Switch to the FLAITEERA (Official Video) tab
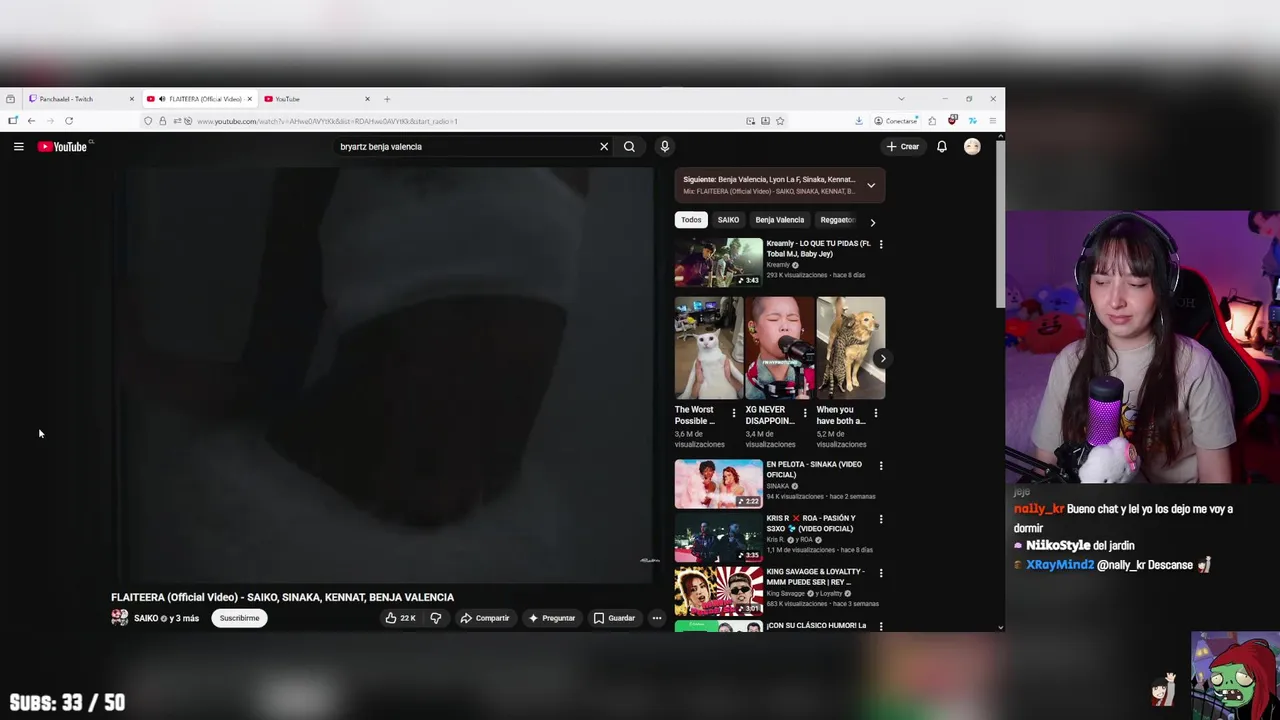Viewport: 1280px width, 720px height. coord(200,99)
